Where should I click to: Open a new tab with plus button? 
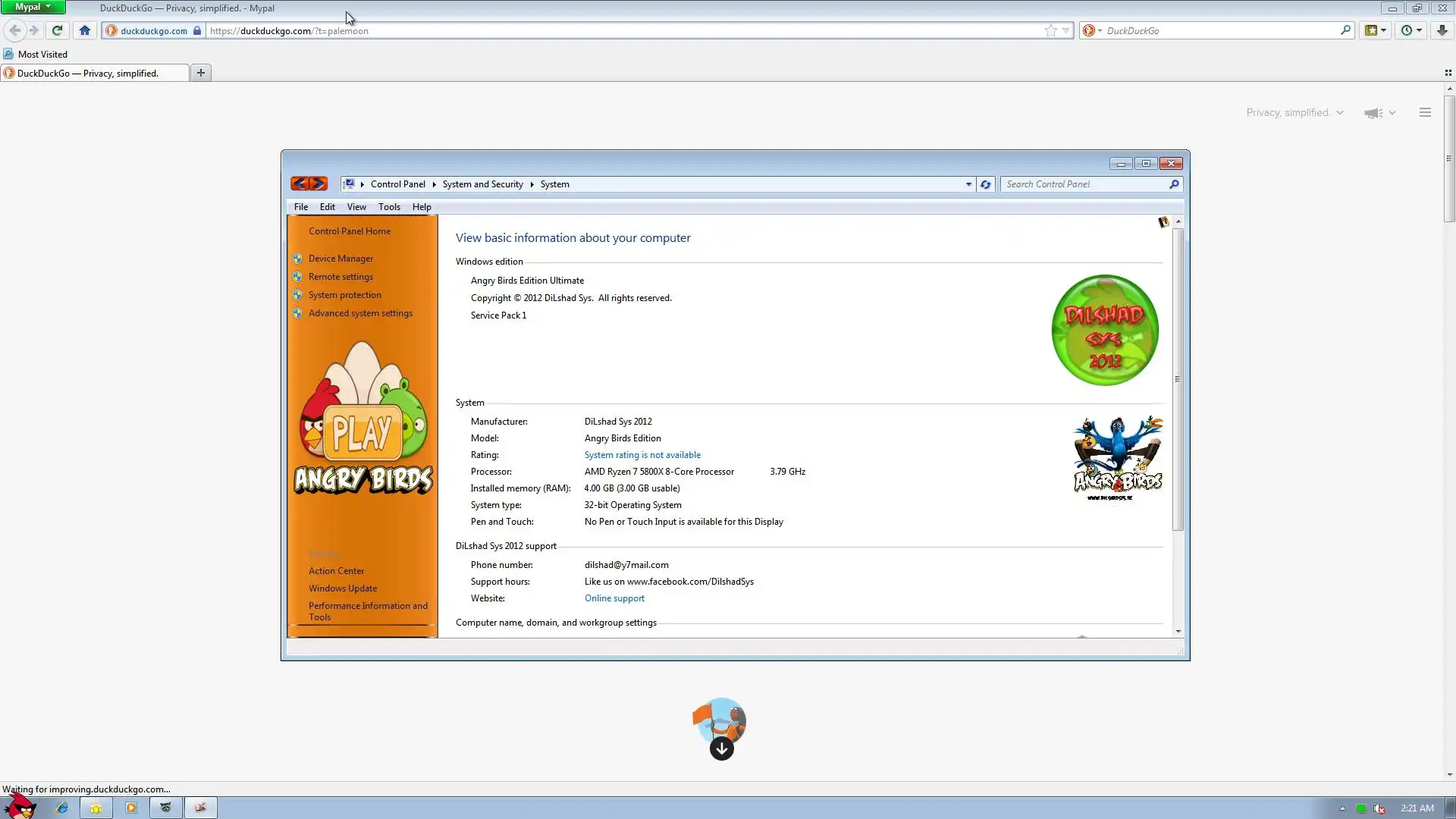click(201, 73)
